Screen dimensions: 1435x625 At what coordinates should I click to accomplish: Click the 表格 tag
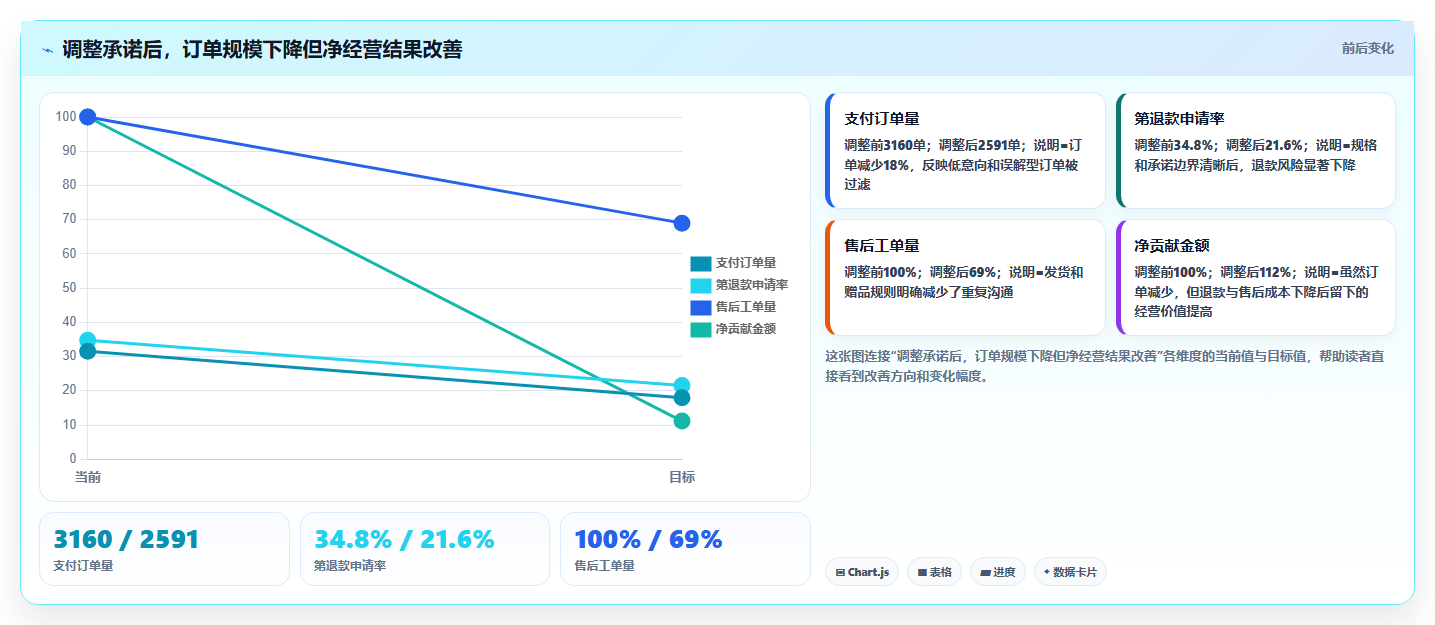pyautogui.click(x=934, y=572)
